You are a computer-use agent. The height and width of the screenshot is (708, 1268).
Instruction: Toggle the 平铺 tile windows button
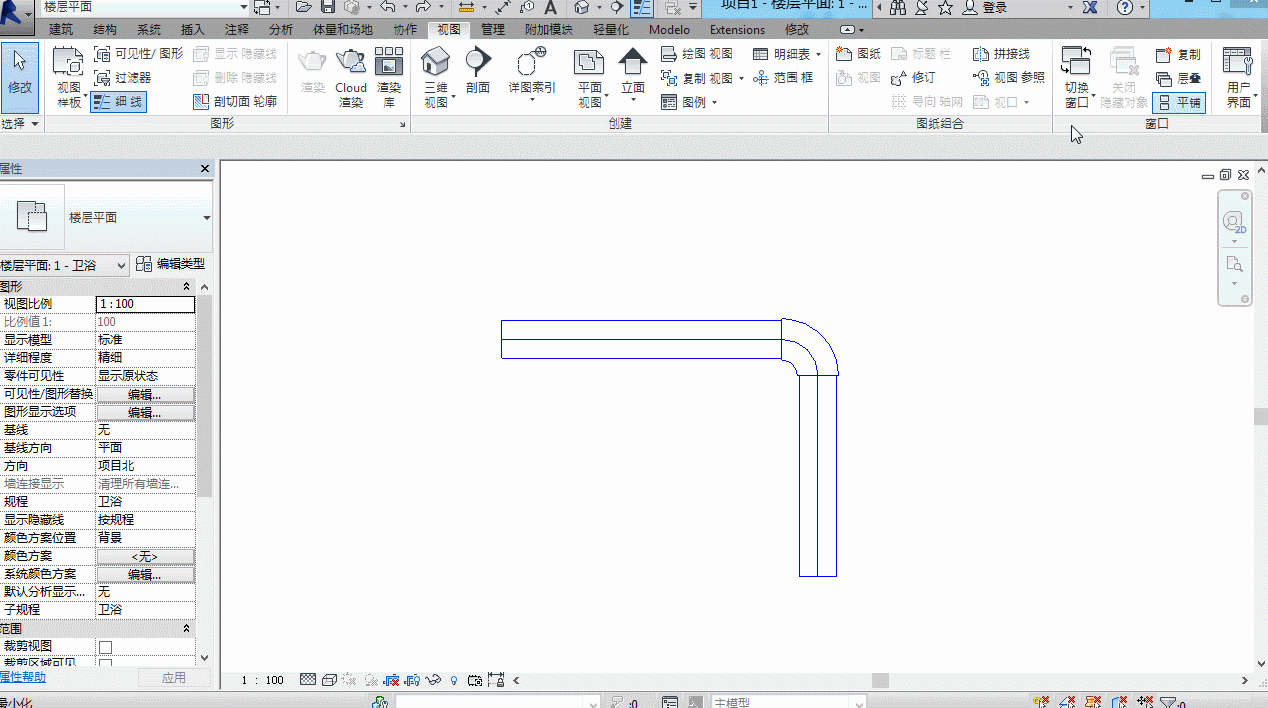click(x=1179, y=102)
